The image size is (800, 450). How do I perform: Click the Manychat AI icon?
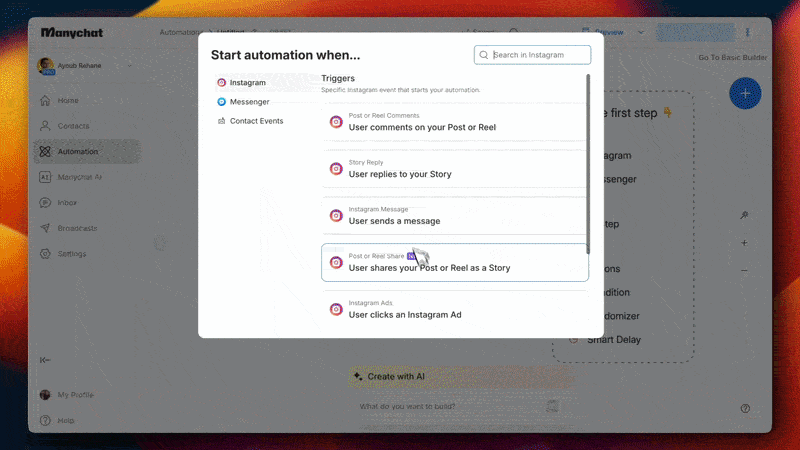click(45, 177)
